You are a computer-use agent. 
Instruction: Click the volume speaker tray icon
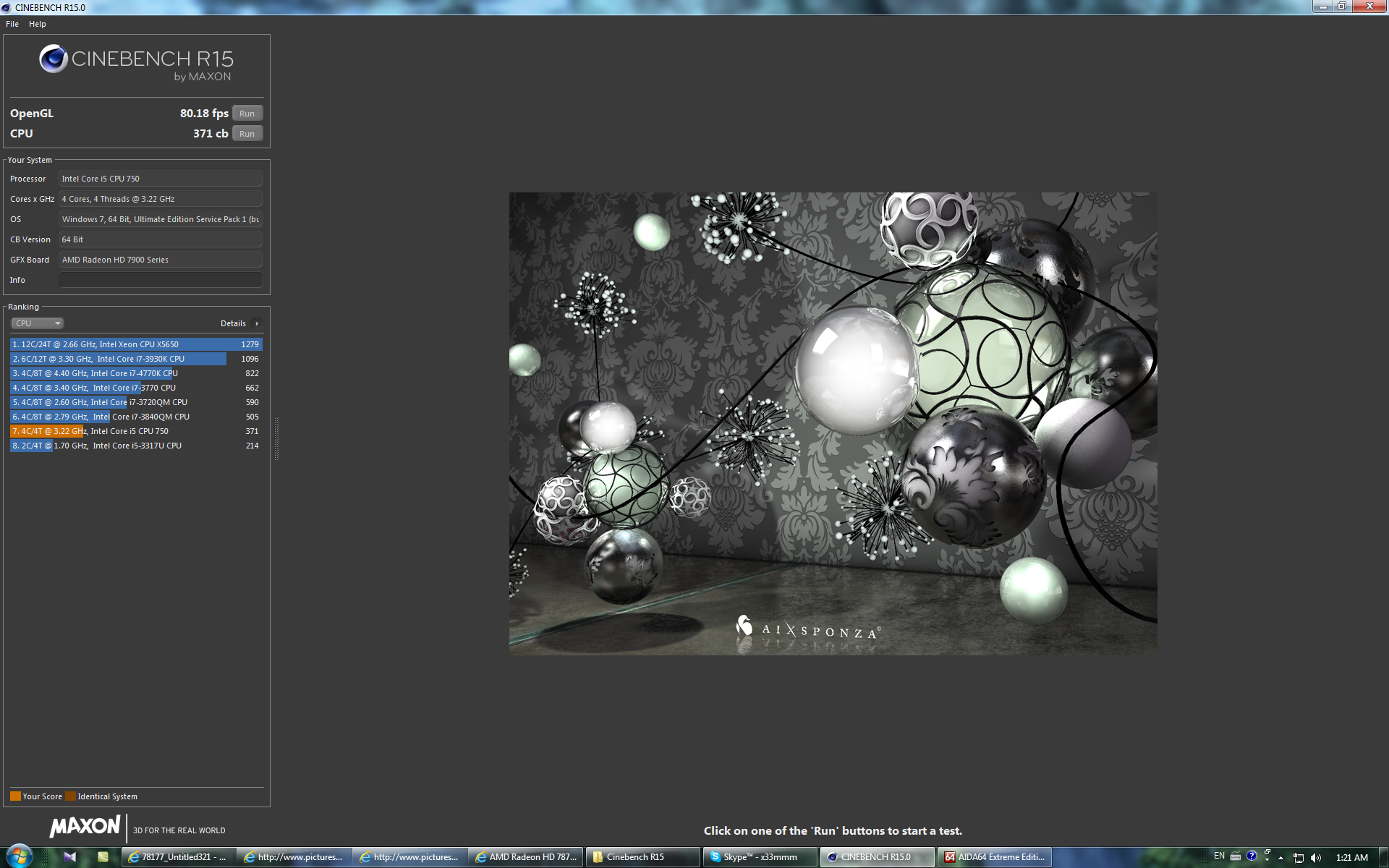point(1315,858)
